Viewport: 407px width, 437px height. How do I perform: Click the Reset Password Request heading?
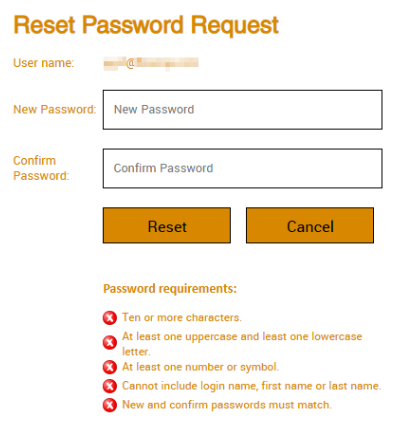(146, 26)
